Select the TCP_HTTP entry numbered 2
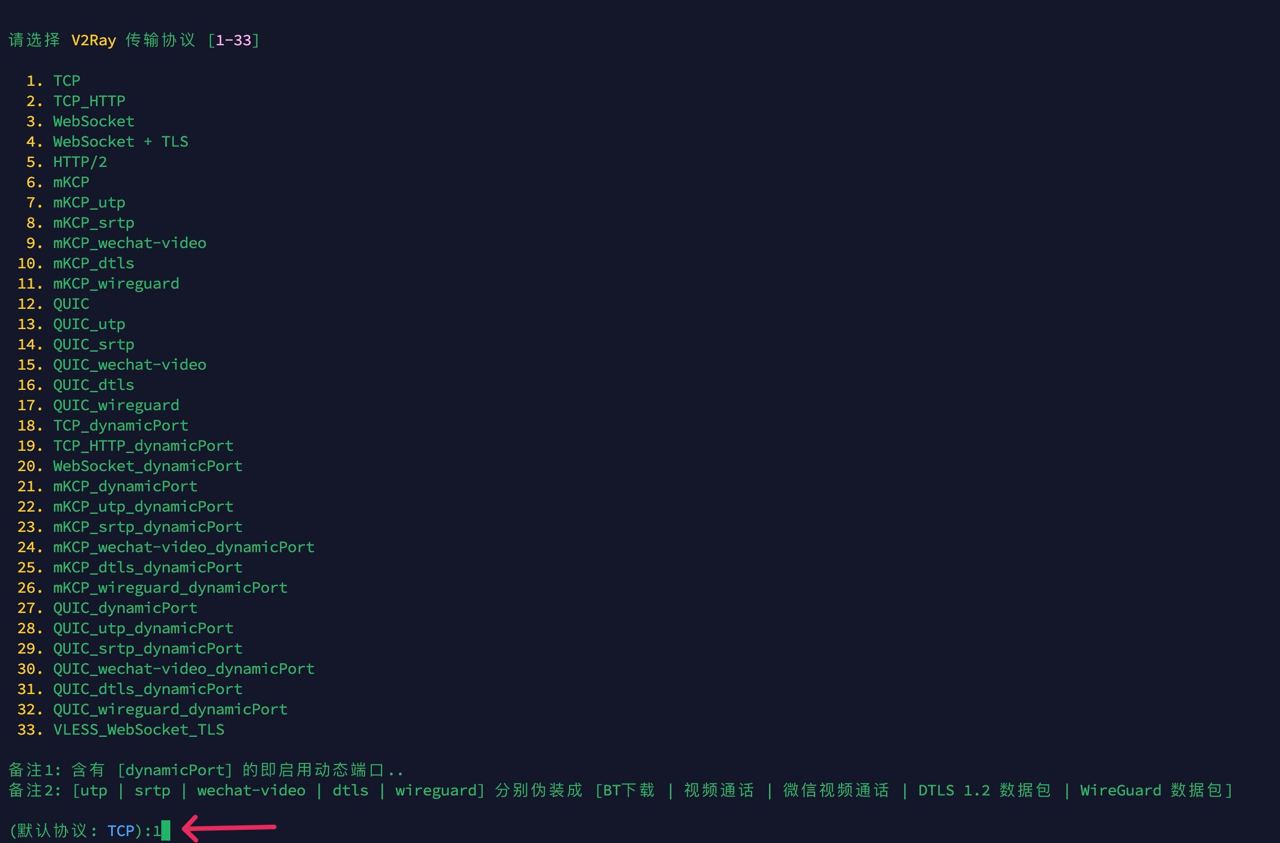1280x843 pixels. [x=89, y=101]
